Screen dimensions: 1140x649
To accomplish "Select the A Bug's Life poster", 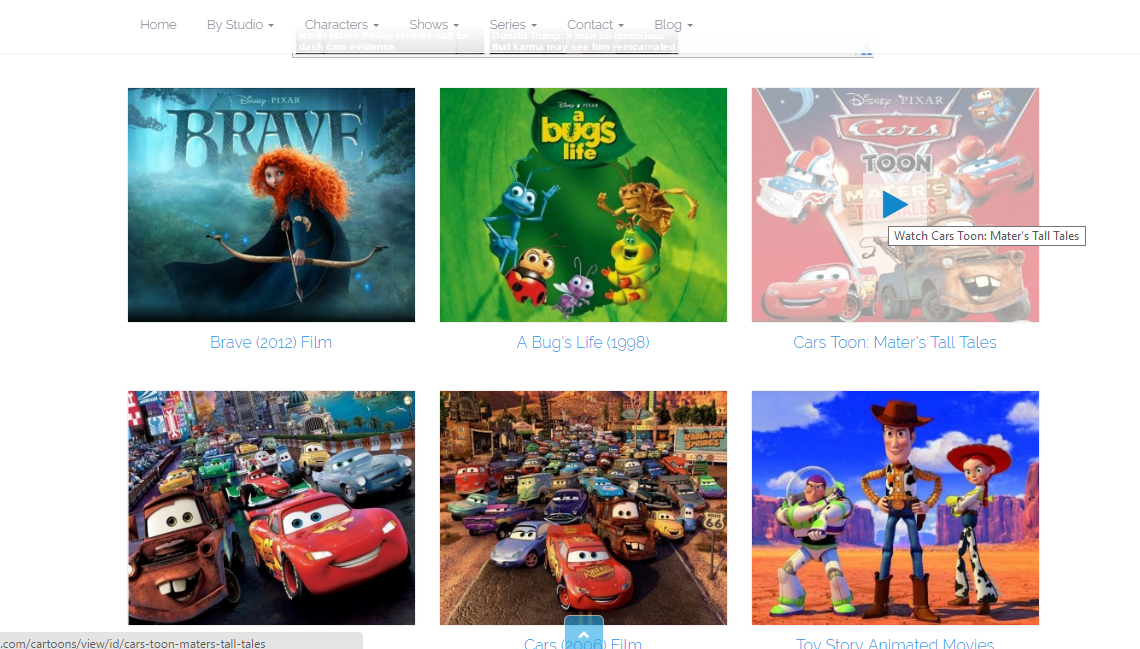I will point(583,205).
